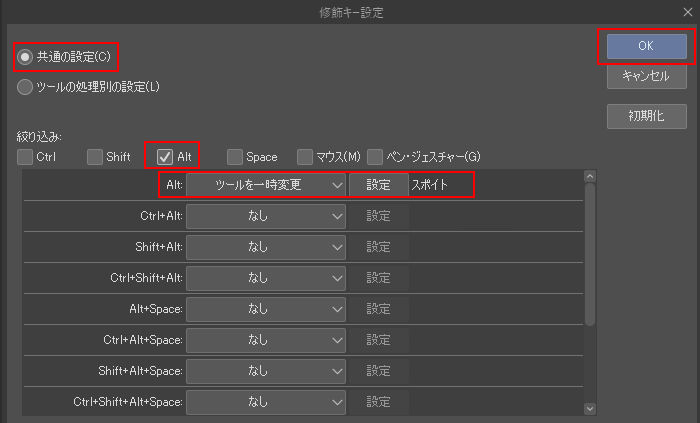Image resolution: width=700 pixels, height=423 pixels.
Task: Enable the Shift filter checkbox
Action: (95, 157)
